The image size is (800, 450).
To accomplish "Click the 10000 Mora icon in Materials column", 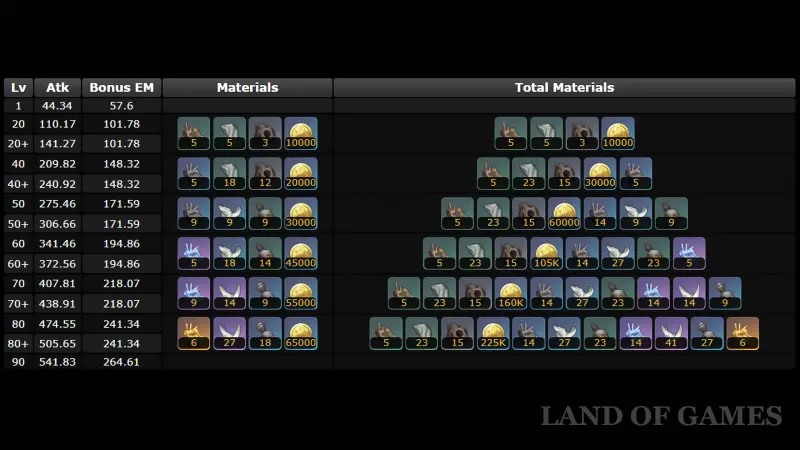I will (x=301, y=133).
